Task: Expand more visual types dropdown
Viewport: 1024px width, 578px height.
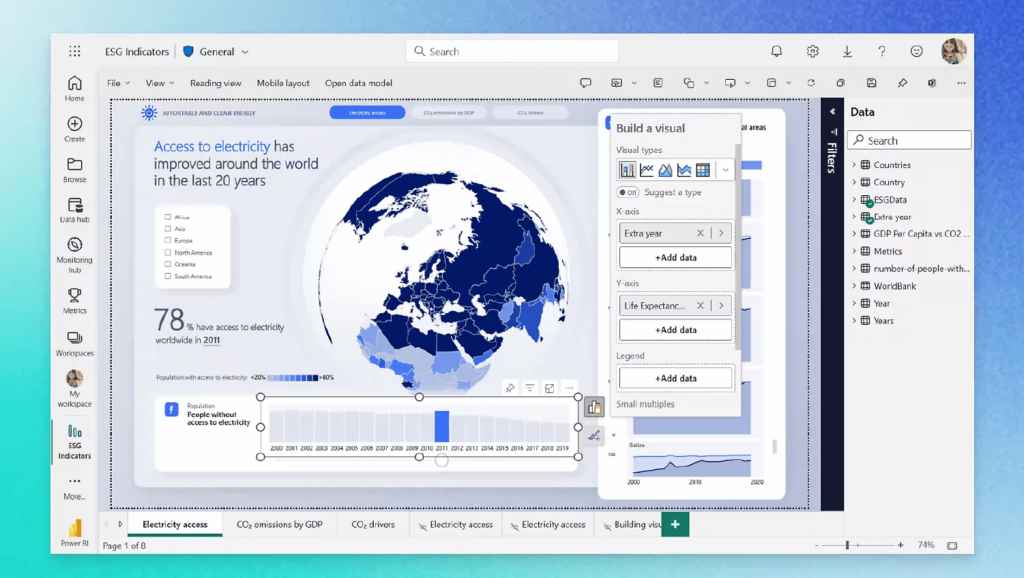Action: [x=725, y=170]
